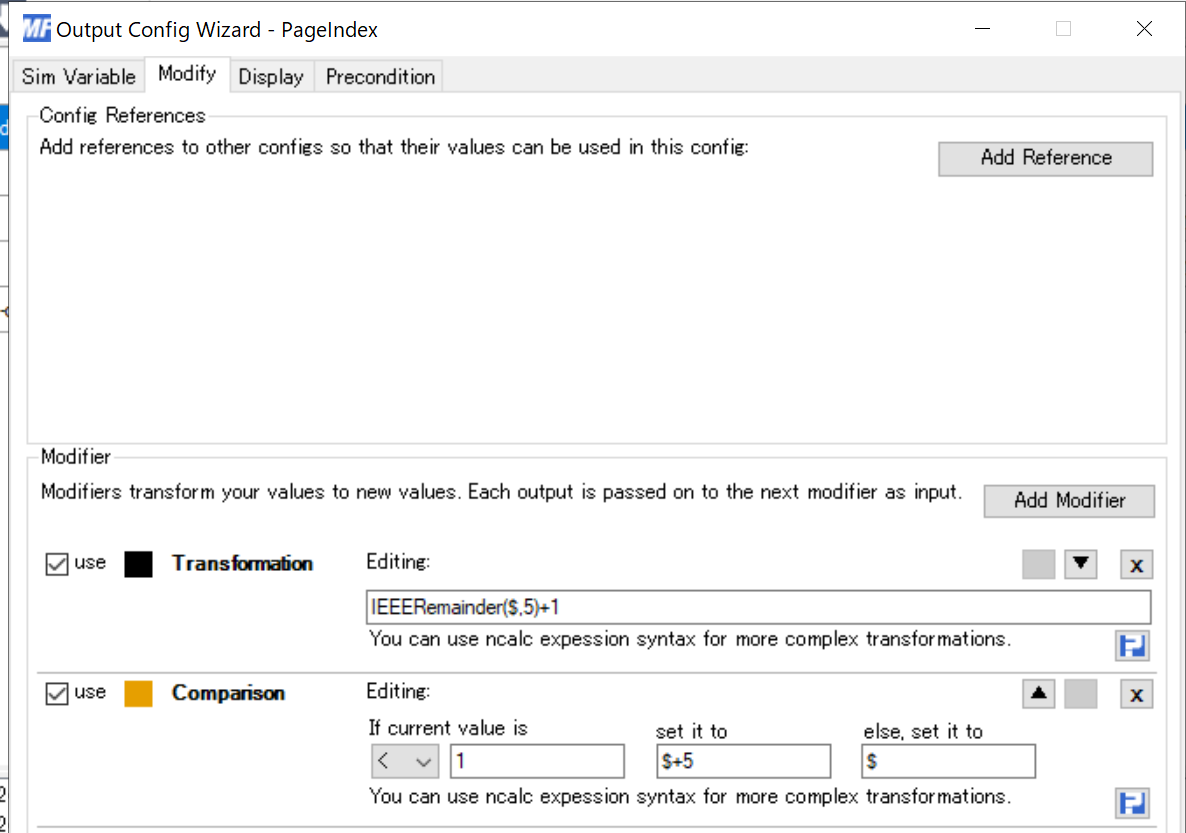Click the Add Reference button
The height and width of the screenshot is (833, 1186).
pos(1045,158)
